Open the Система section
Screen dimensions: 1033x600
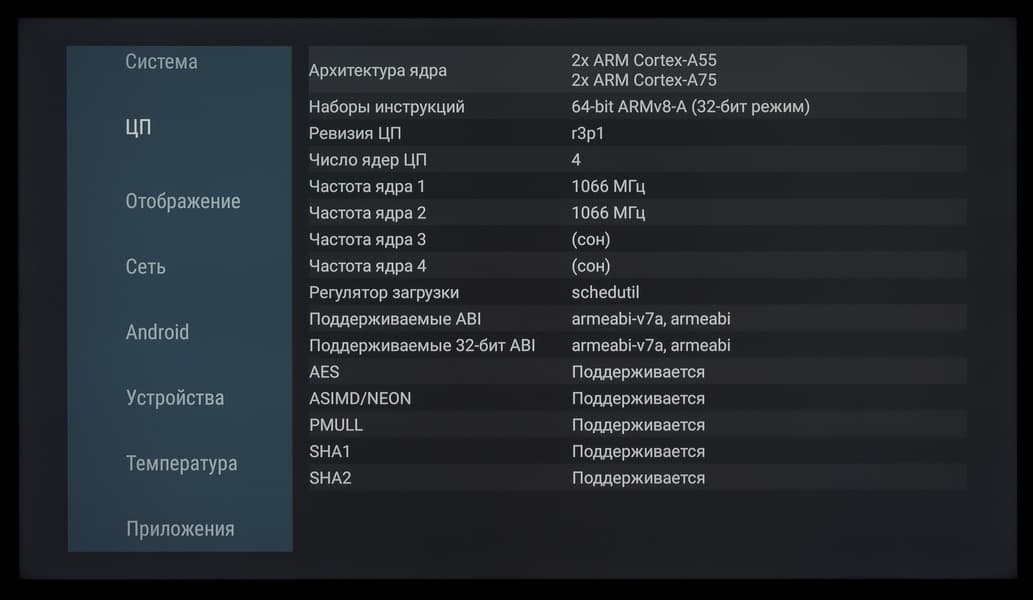(162, 62)
